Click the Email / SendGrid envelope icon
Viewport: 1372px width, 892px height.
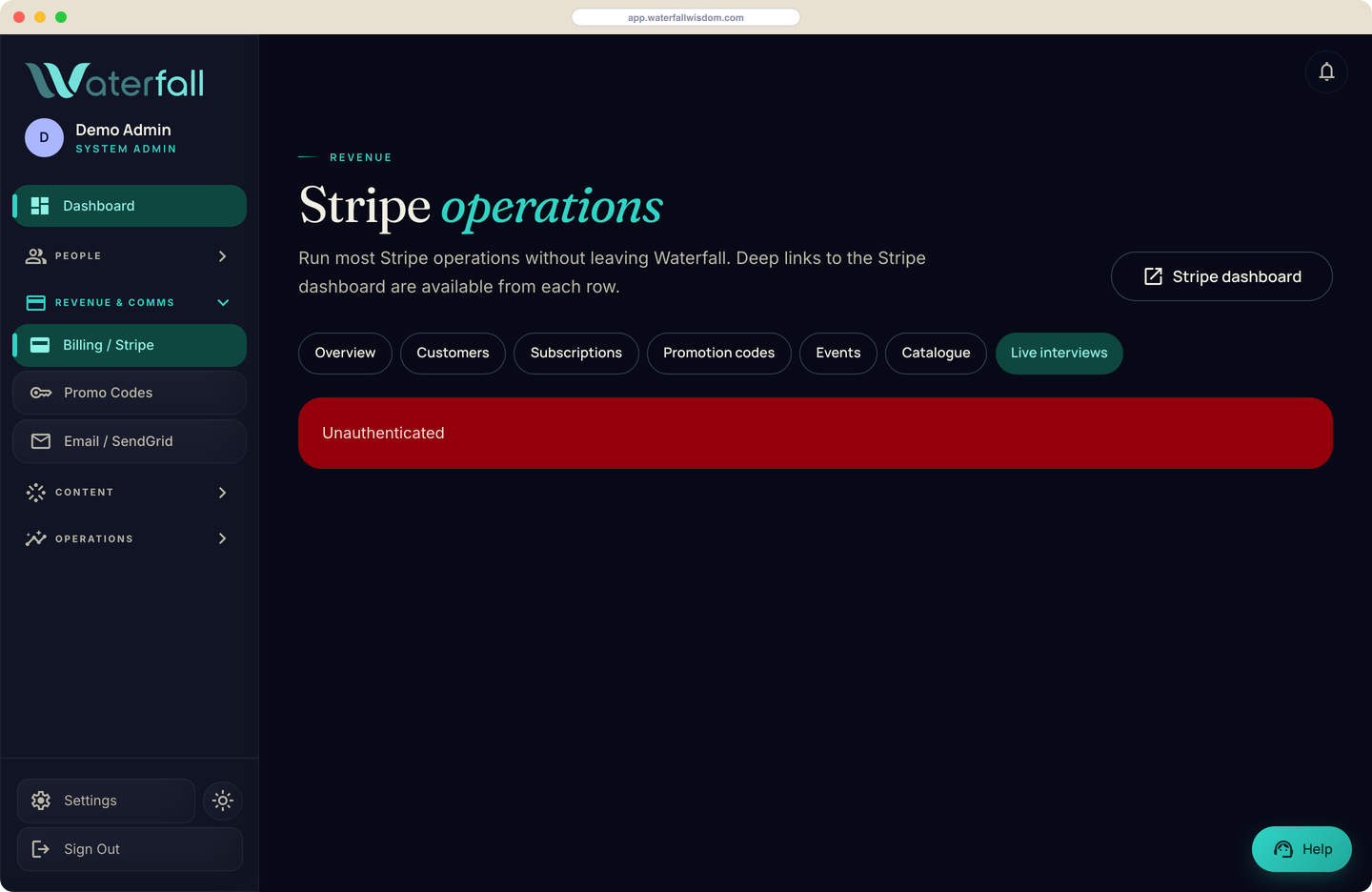point(41,441)
